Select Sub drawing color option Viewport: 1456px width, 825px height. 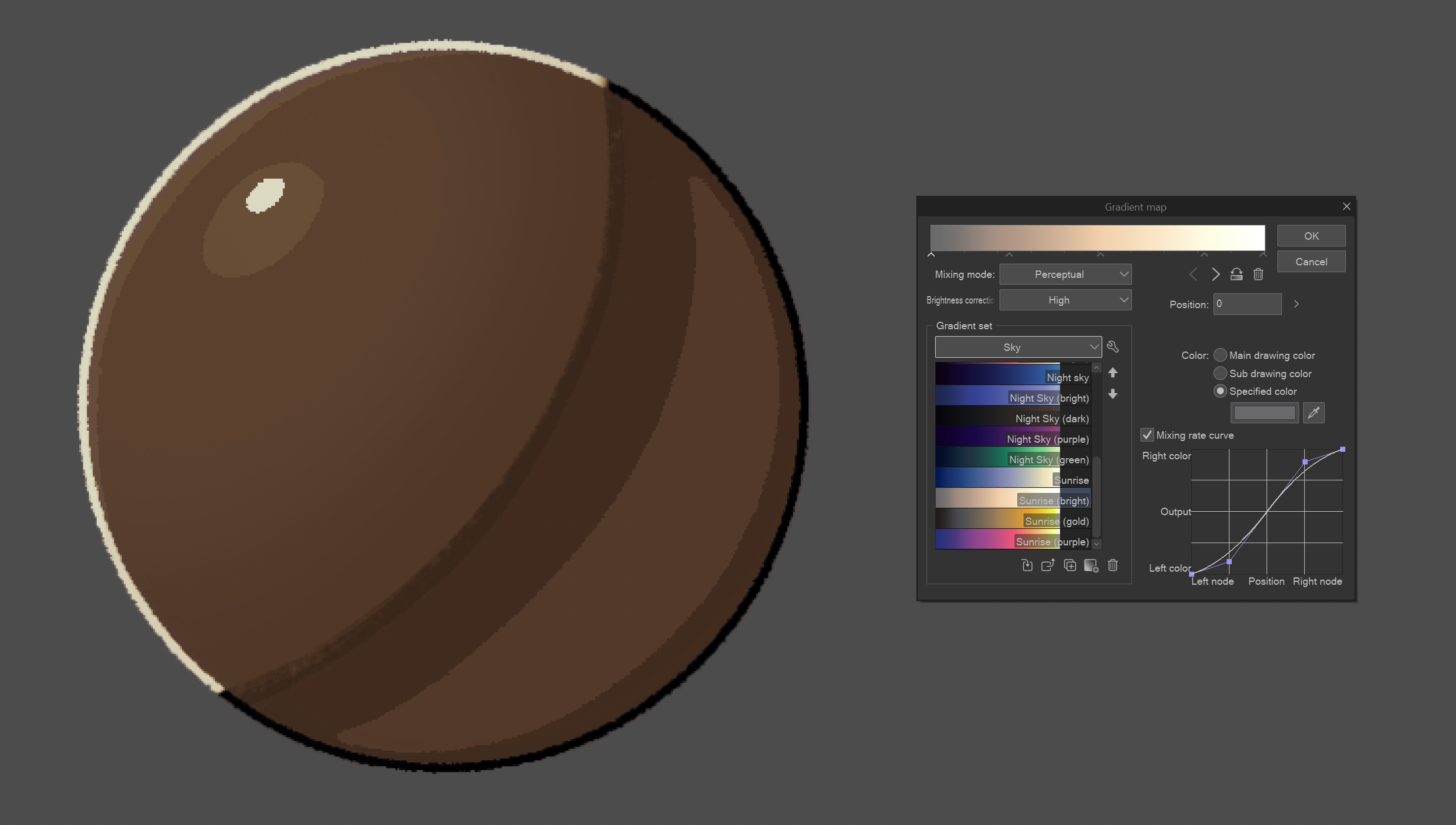1220,373
